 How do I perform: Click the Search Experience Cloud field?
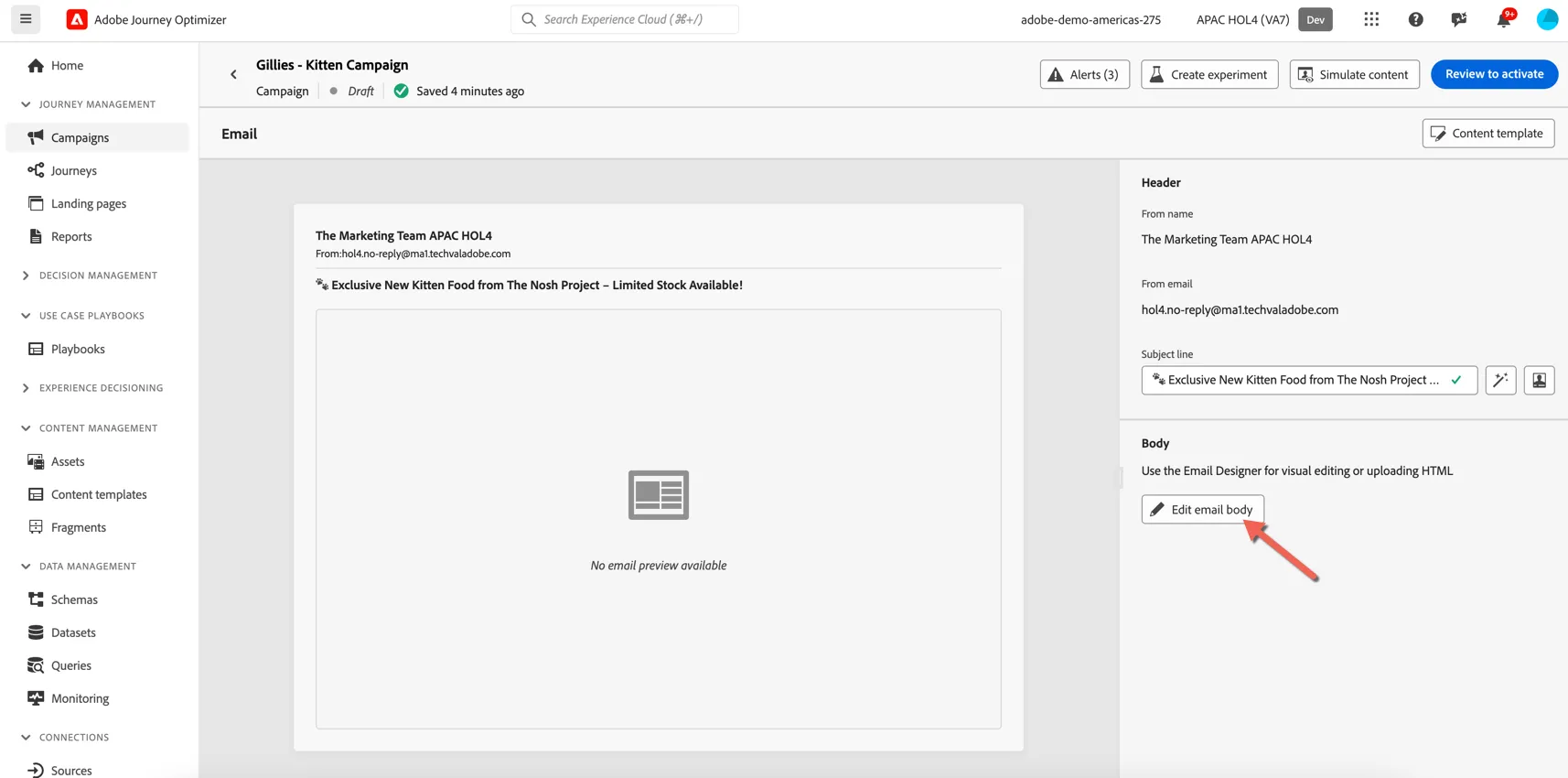(x=625, y=19)
